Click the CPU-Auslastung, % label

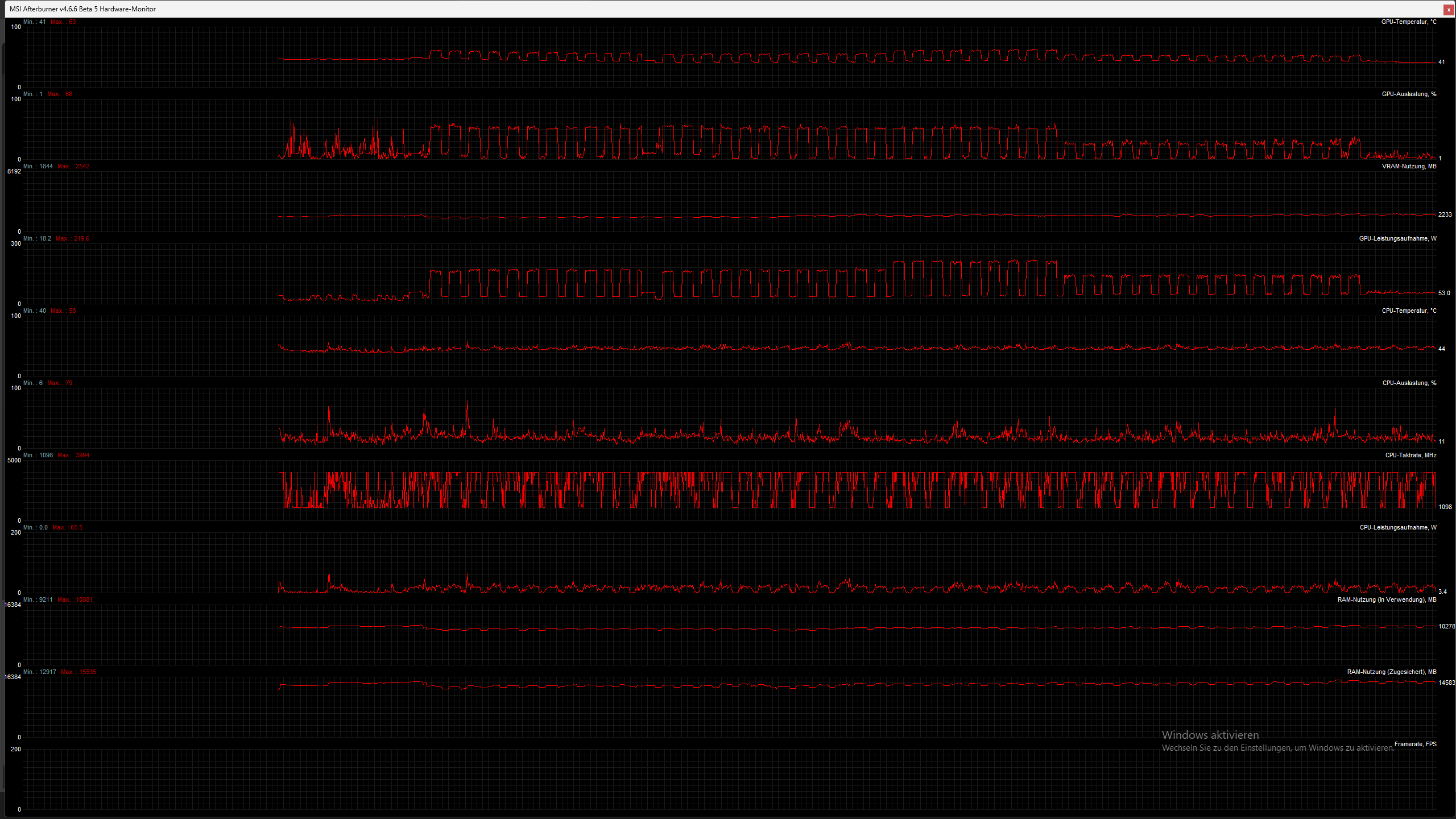pos(1409,383)
